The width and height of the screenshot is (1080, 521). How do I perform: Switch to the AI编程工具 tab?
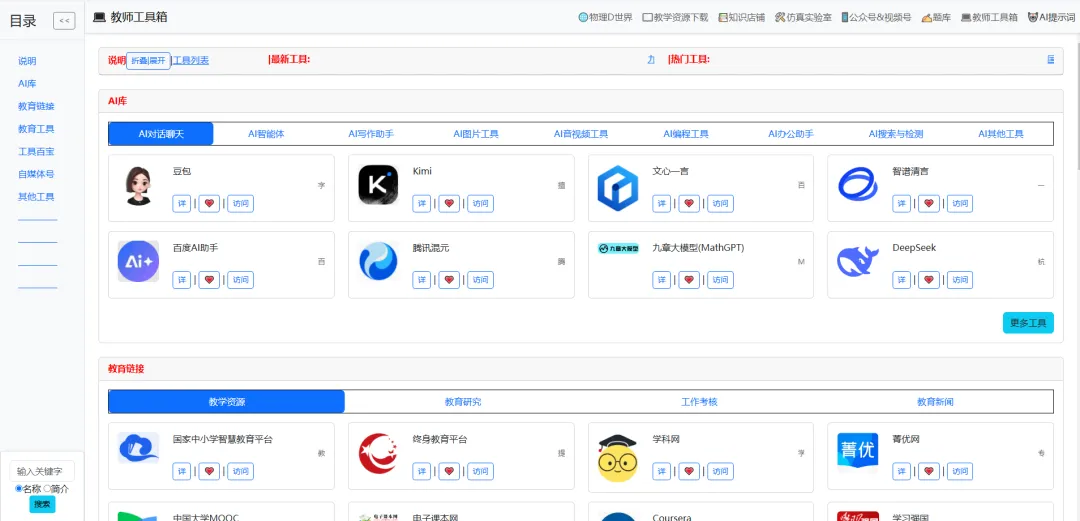click(686, 134)
